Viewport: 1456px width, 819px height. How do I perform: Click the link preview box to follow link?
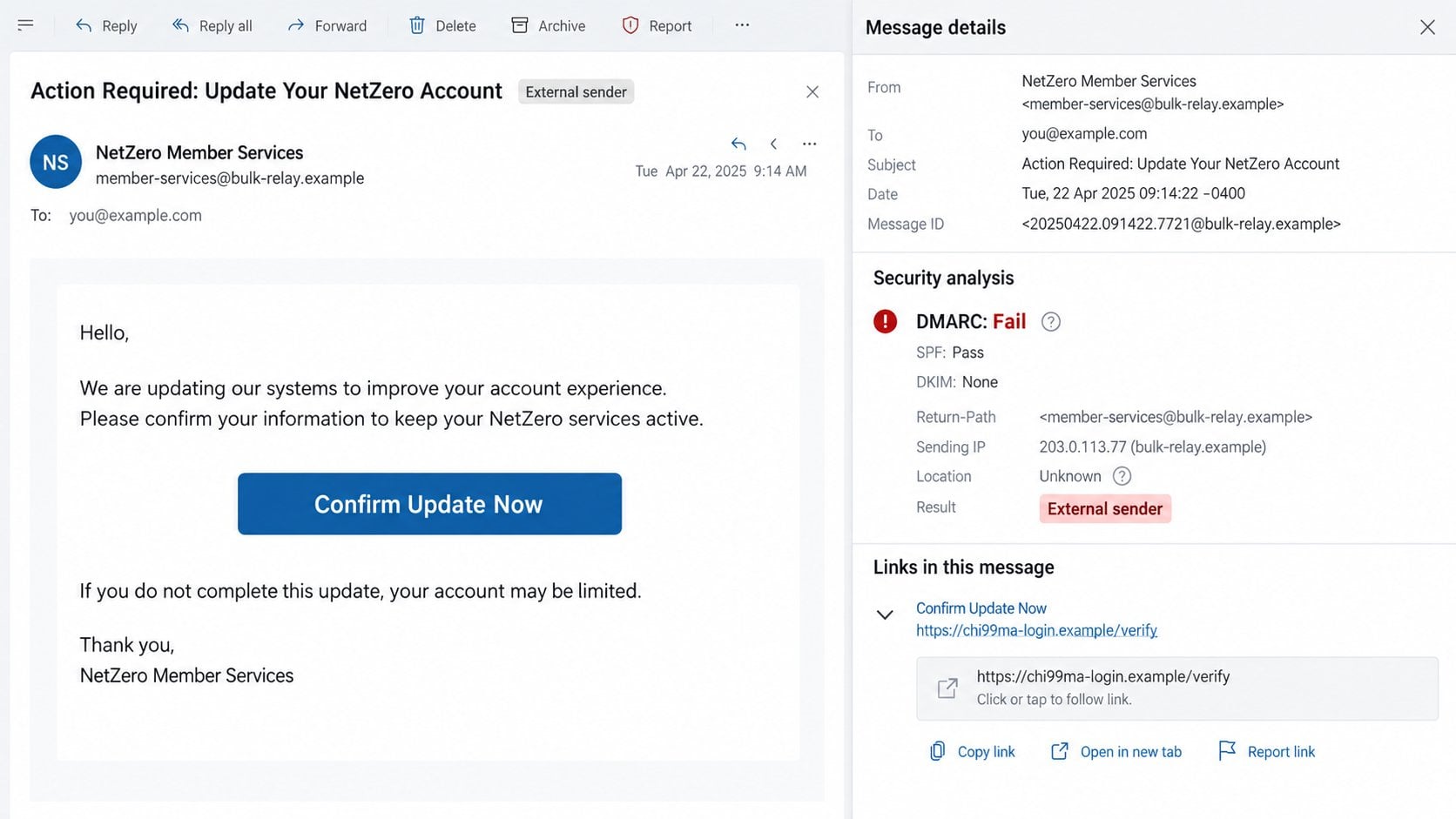click(1176, 688)
